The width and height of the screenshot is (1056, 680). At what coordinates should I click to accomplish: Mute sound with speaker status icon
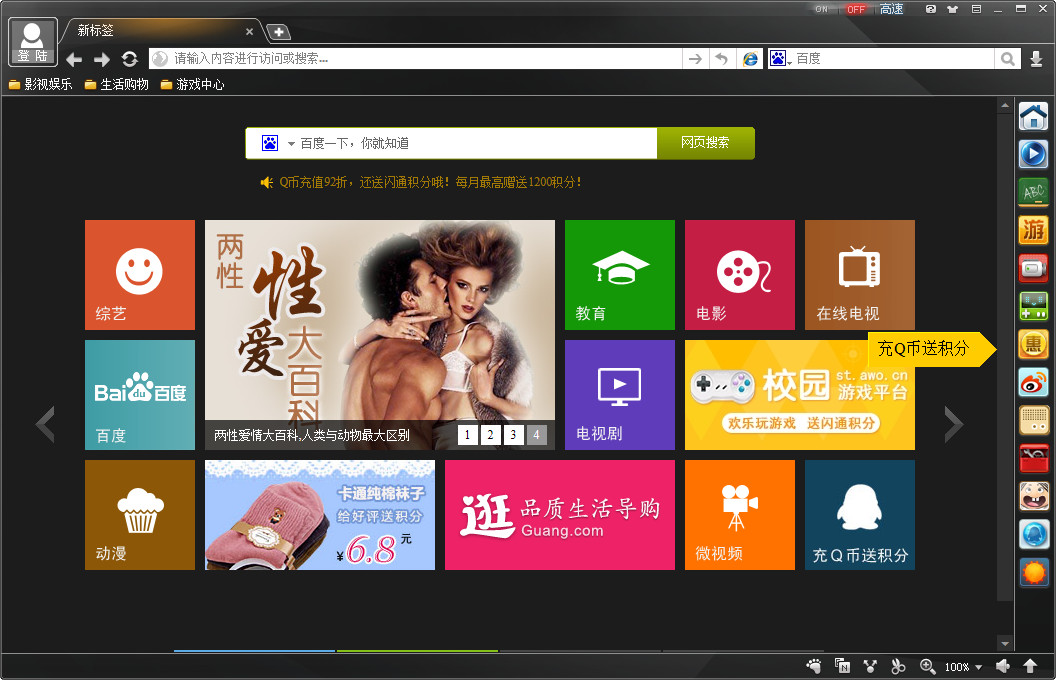point(1003,666)
